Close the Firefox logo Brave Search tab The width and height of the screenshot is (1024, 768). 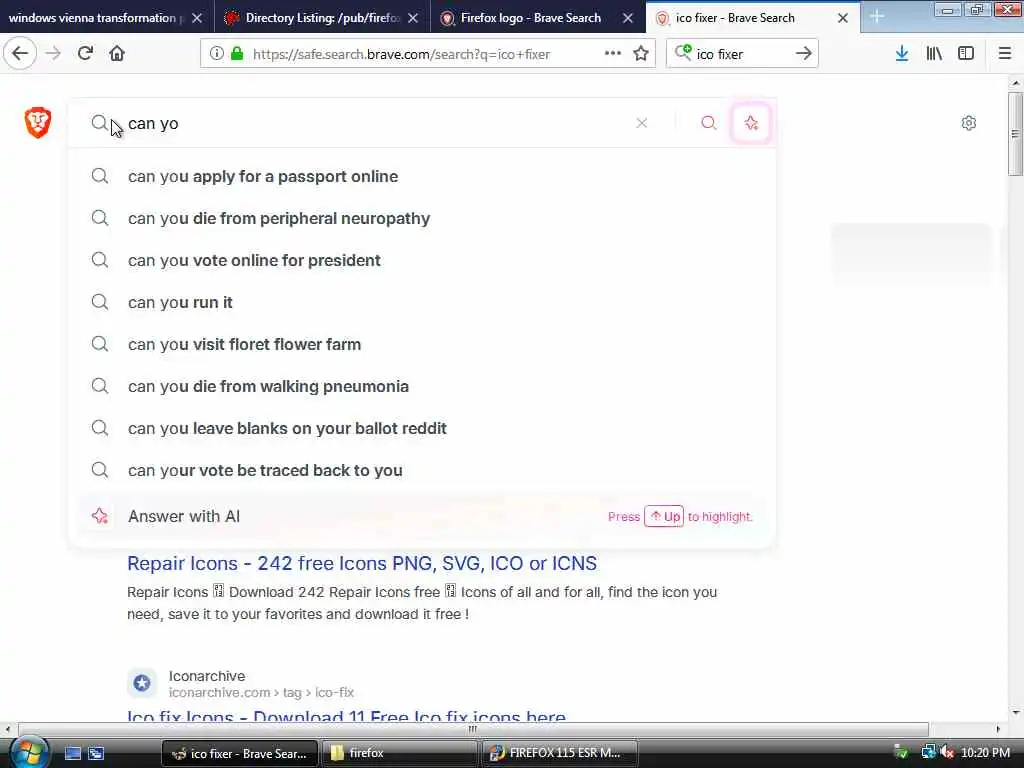(628, 18)
